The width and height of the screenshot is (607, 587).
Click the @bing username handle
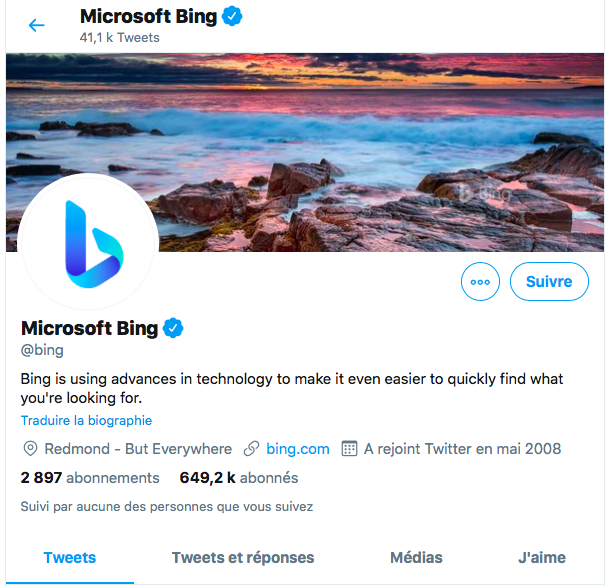coord(43,351)
